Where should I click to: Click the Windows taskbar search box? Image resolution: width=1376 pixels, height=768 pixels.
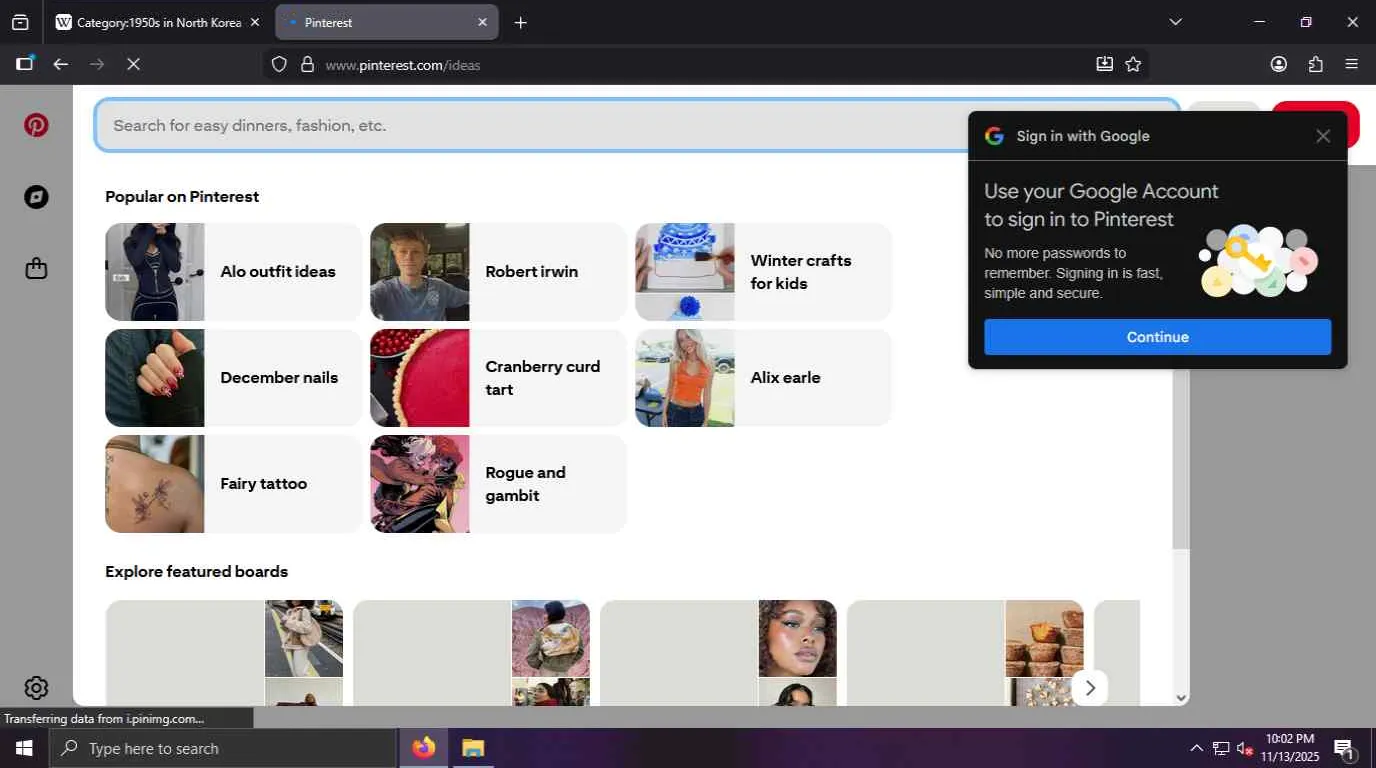point(223,748)
